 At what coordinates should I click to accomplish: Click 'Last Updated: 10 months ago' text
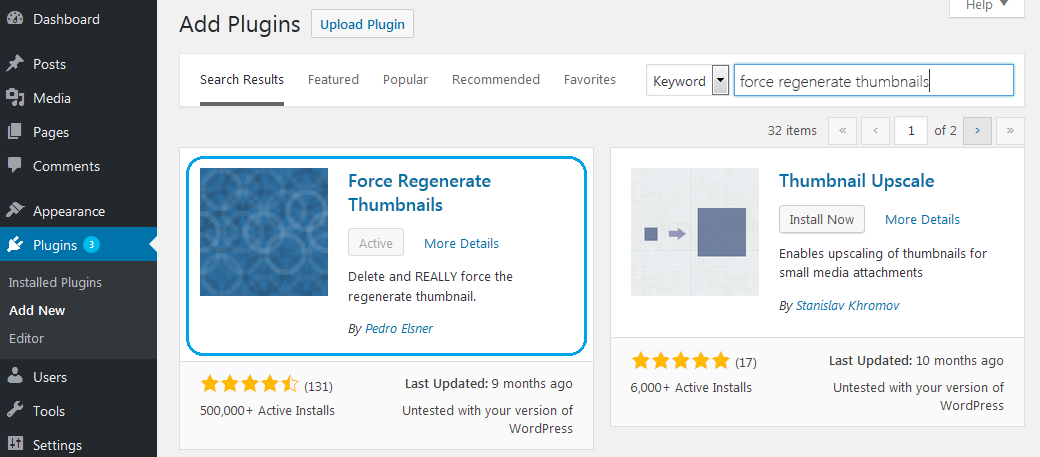click(916, 361)
